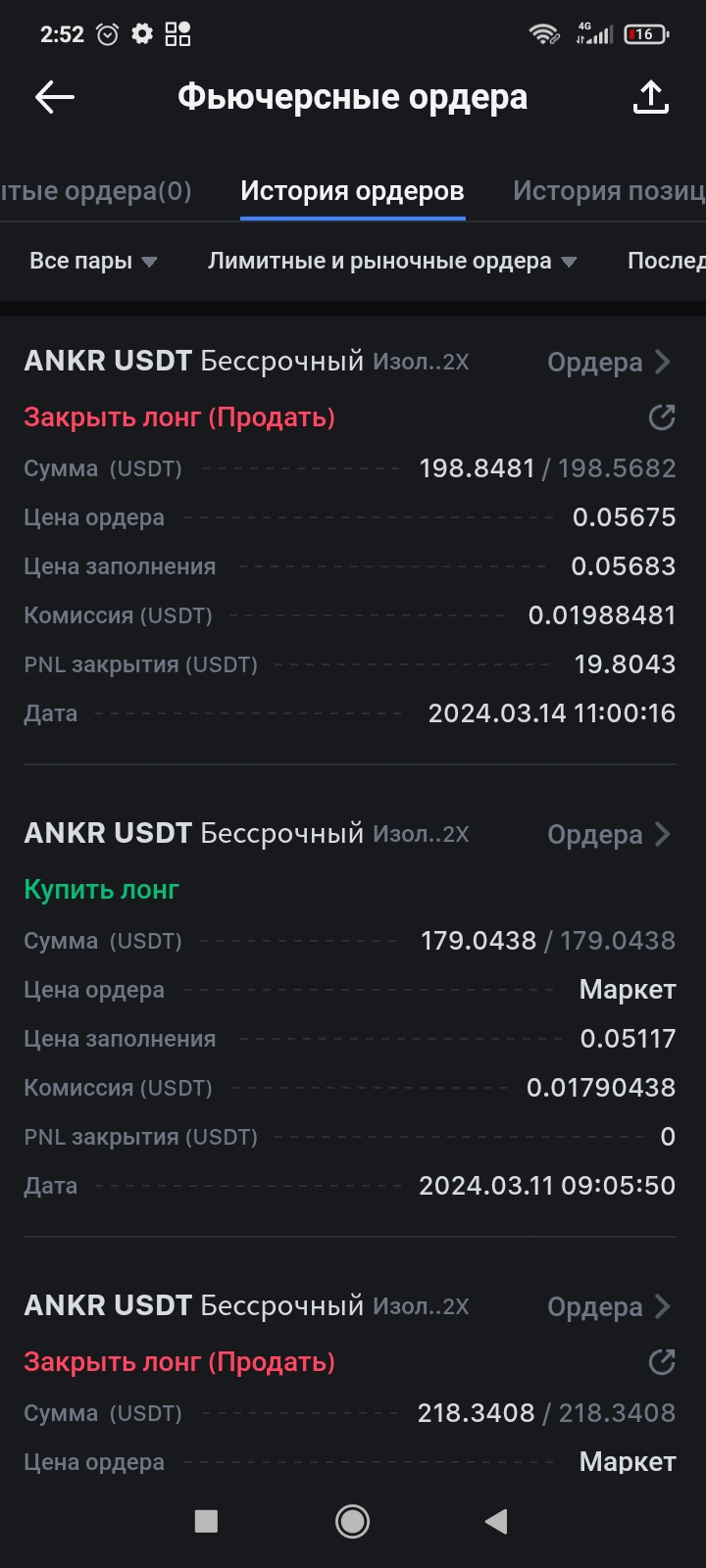Open the partially visible Послед filter

tap(667, 261)
